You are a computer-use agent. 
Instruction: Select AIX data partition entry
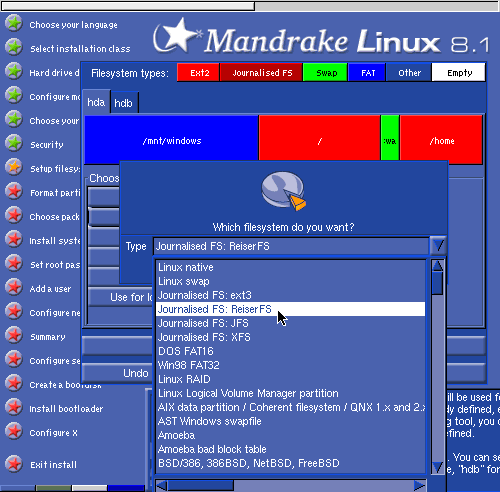click(290, 407)
